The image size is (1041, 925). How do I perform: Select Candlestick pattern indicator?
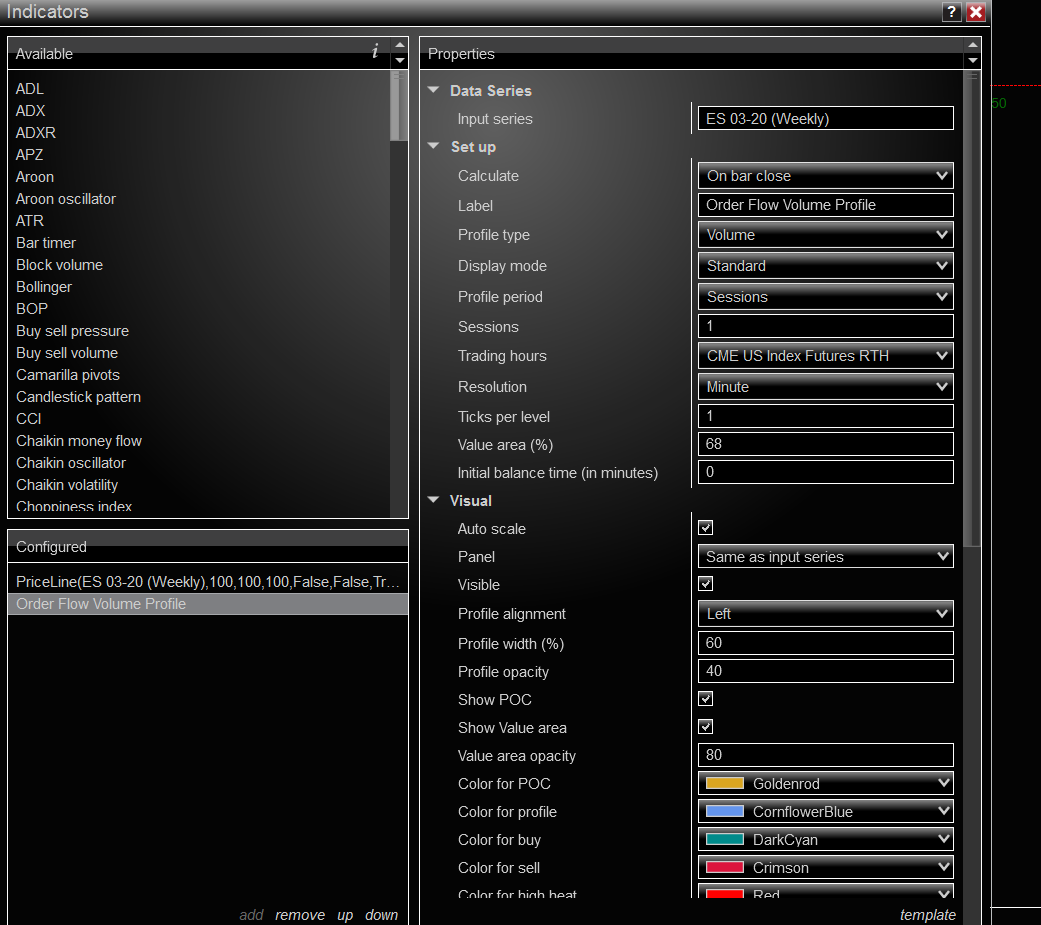[x=78, y=396]
